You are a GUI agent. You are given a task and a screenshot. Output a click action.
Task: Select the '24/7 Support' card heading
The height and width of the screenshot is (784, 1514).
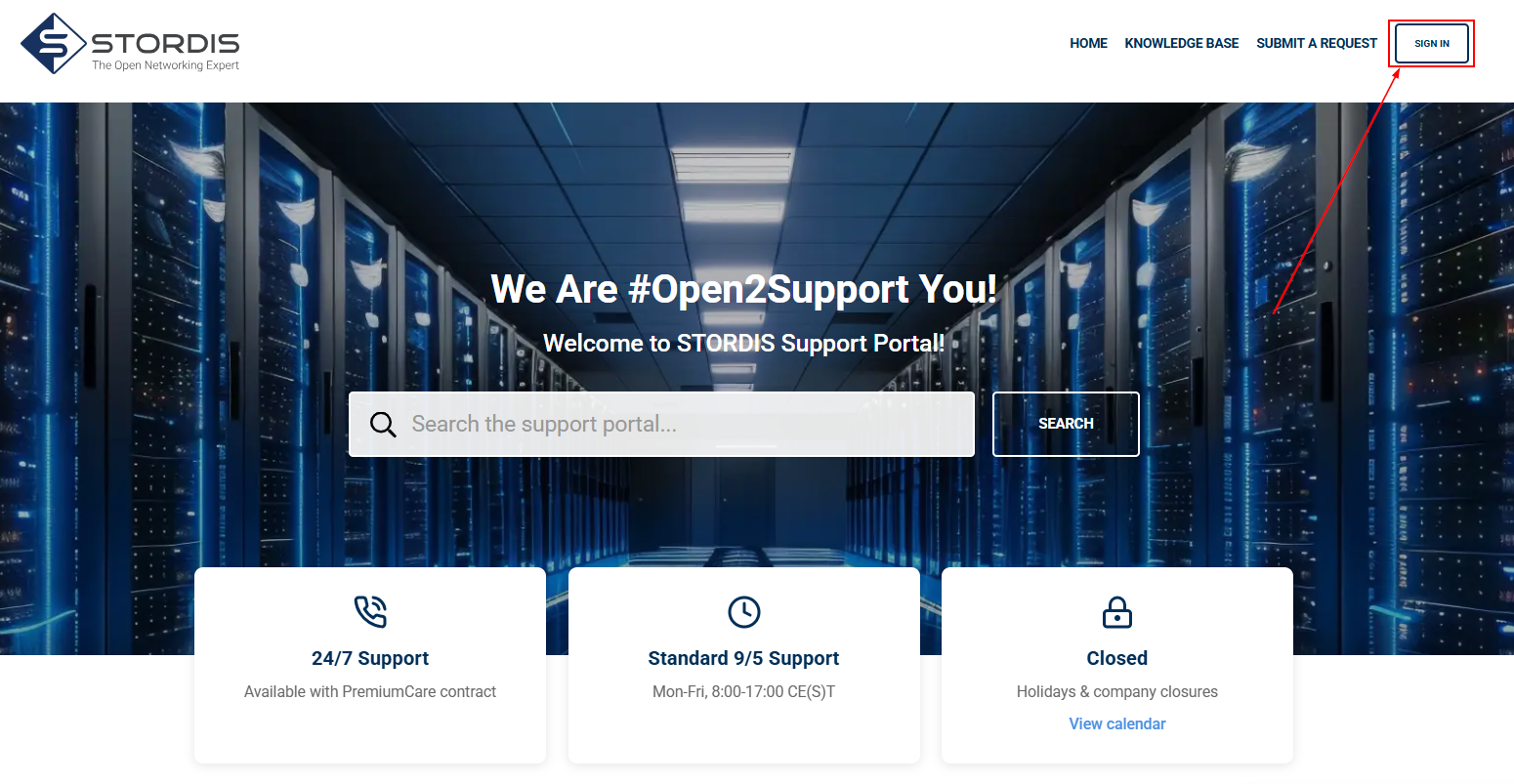click(x=370, y=659)
